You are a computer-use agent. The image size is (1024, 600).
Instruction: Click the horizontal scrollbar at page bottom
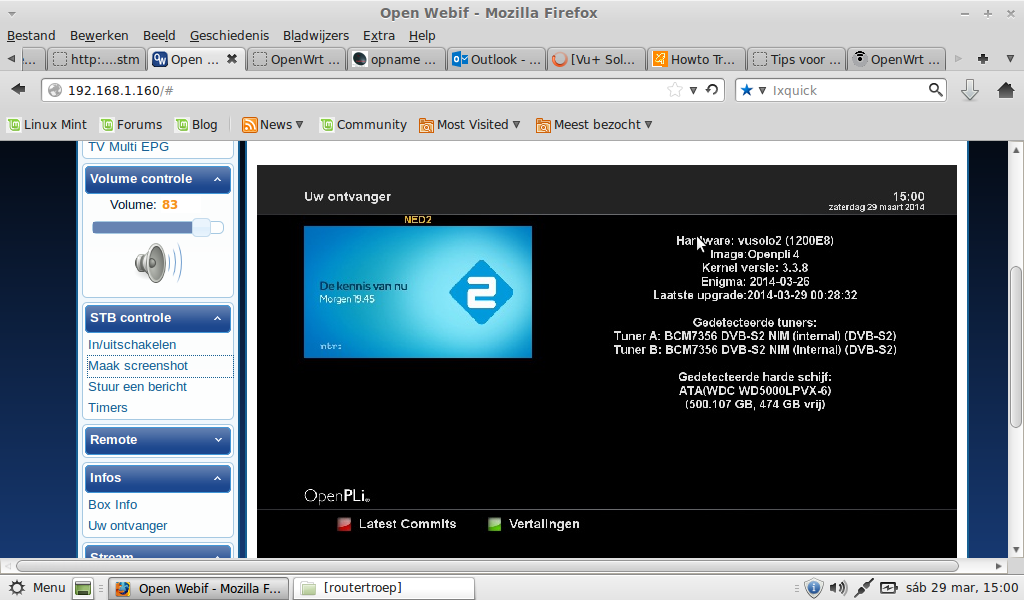pyautogui.click(x=487, y=566)
